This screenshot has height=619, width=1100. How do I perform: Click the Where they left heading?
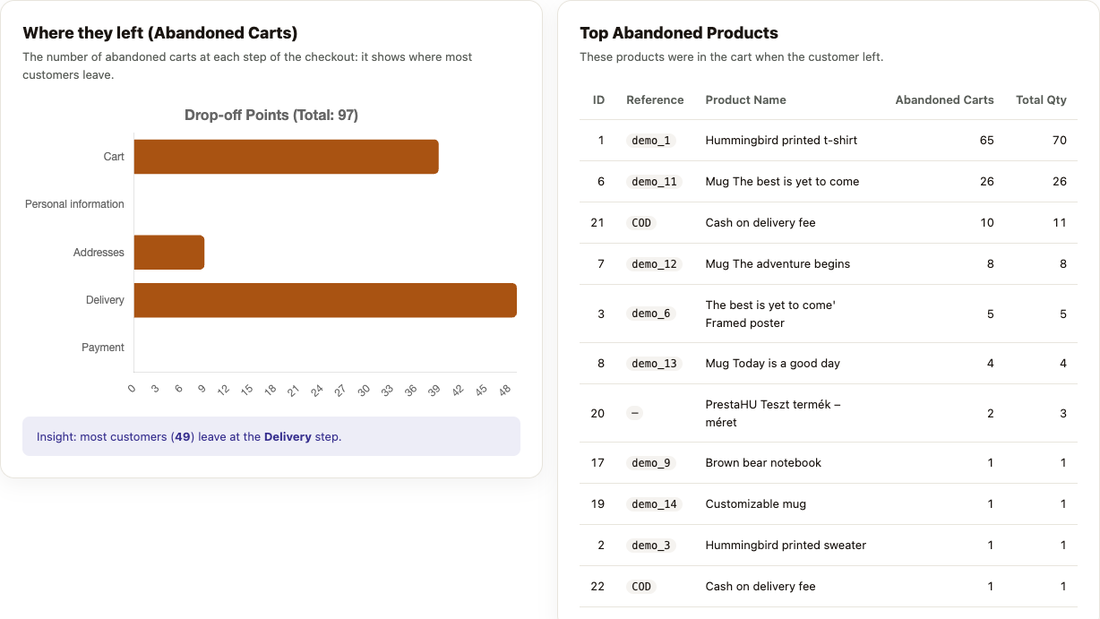160,33
